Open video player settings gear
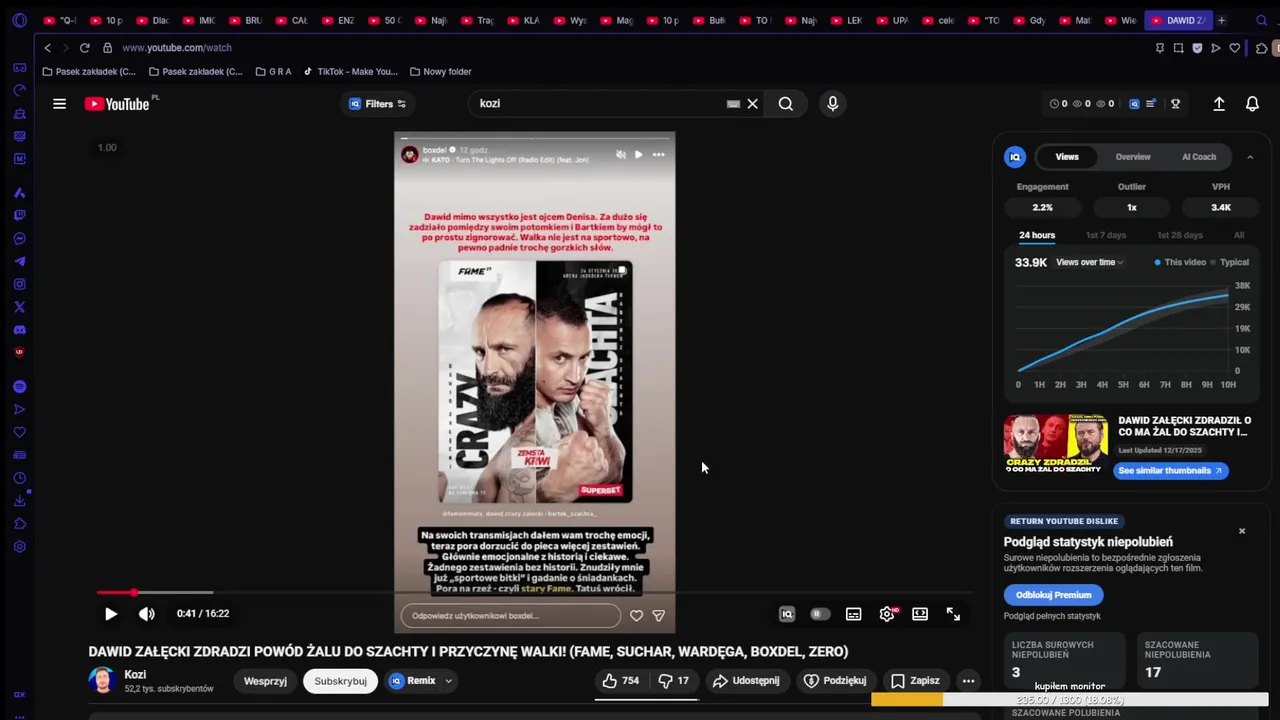1280x720 pixels. (887, 614)
